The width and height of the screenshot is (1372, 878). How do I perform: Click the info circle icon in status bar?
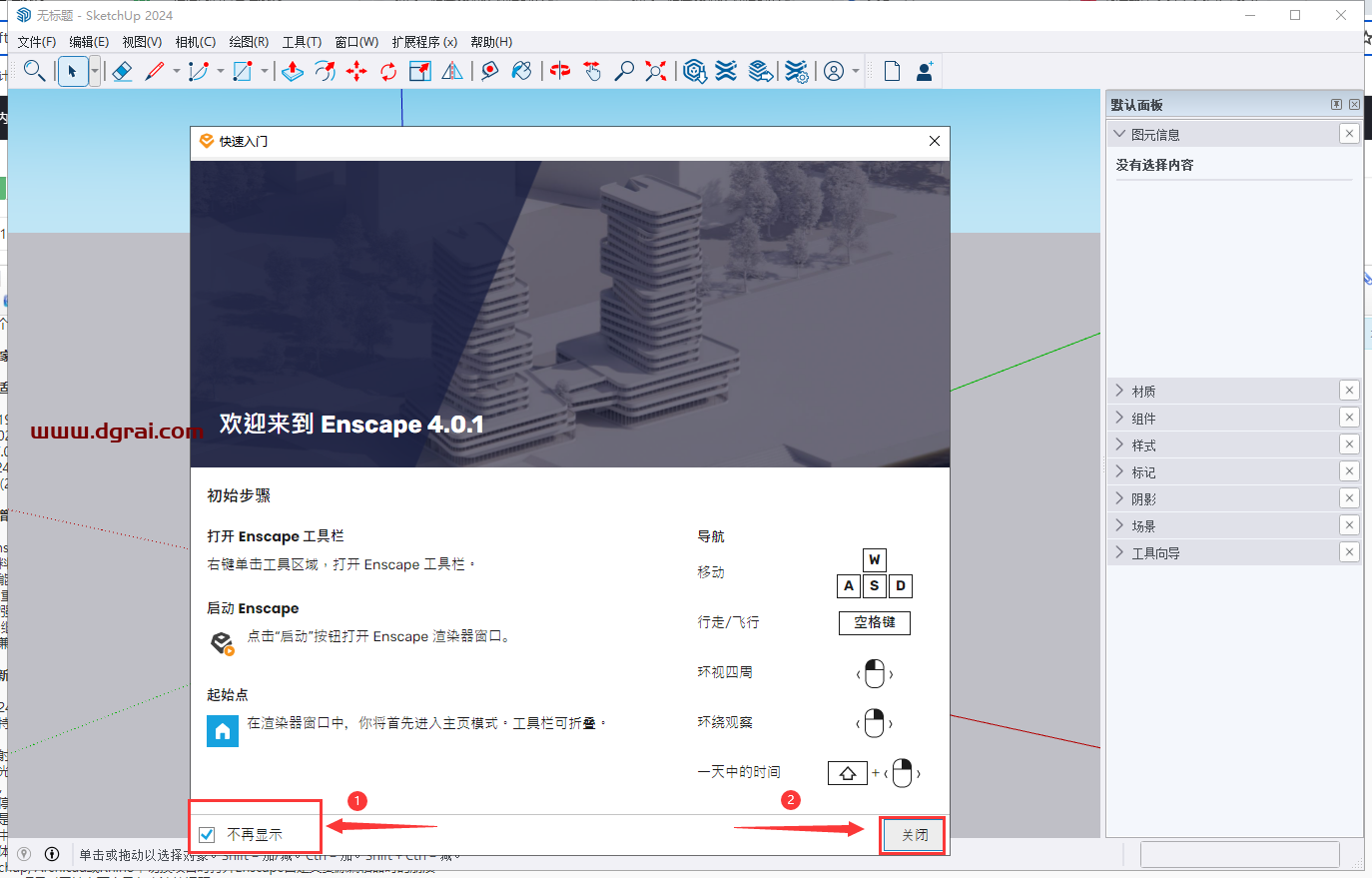coord(52,854)
